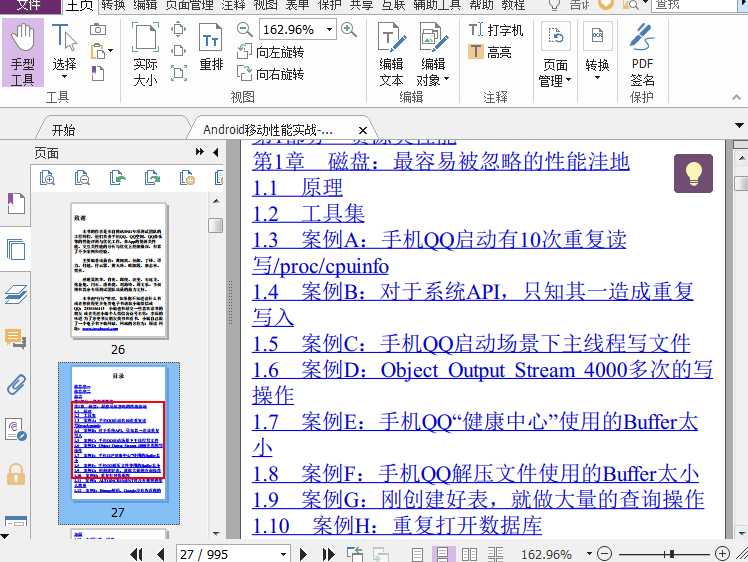Screen dimensions: 748x562
Task: Close the Android移动性能实战 document tab
Action: tap(363, 130)
